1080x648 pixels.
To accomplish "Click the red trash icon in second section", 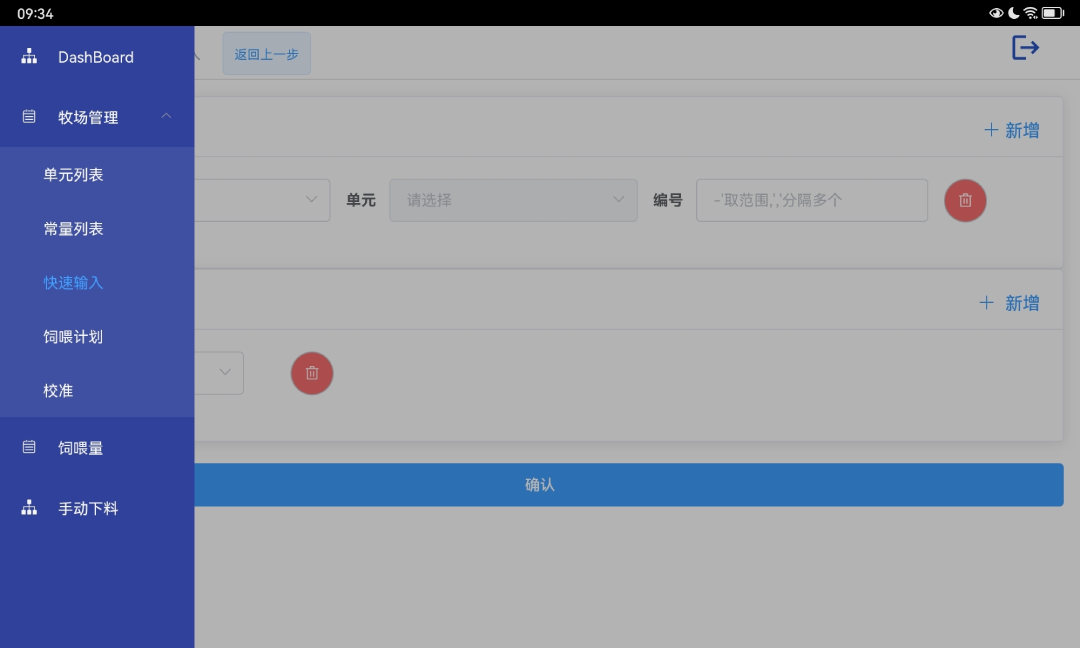I will 311,372.
